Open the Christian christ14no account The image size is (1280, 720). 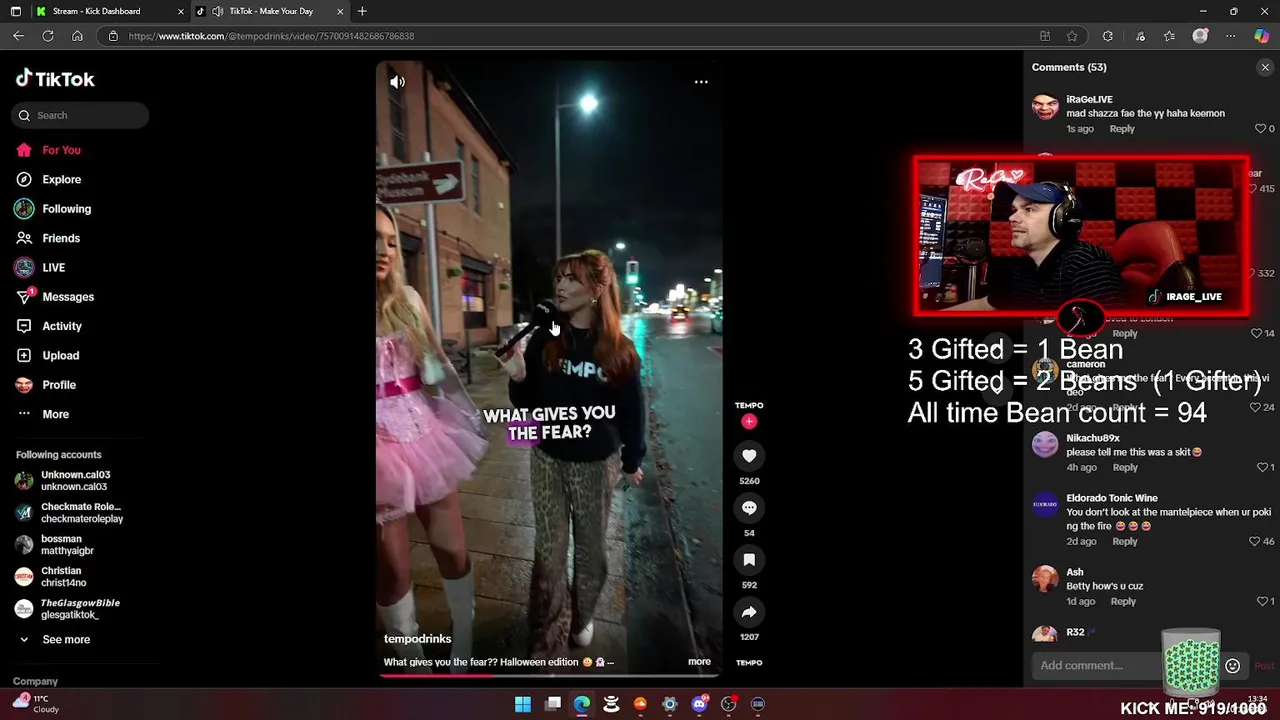pyautogui.click(x=51, y=577)
